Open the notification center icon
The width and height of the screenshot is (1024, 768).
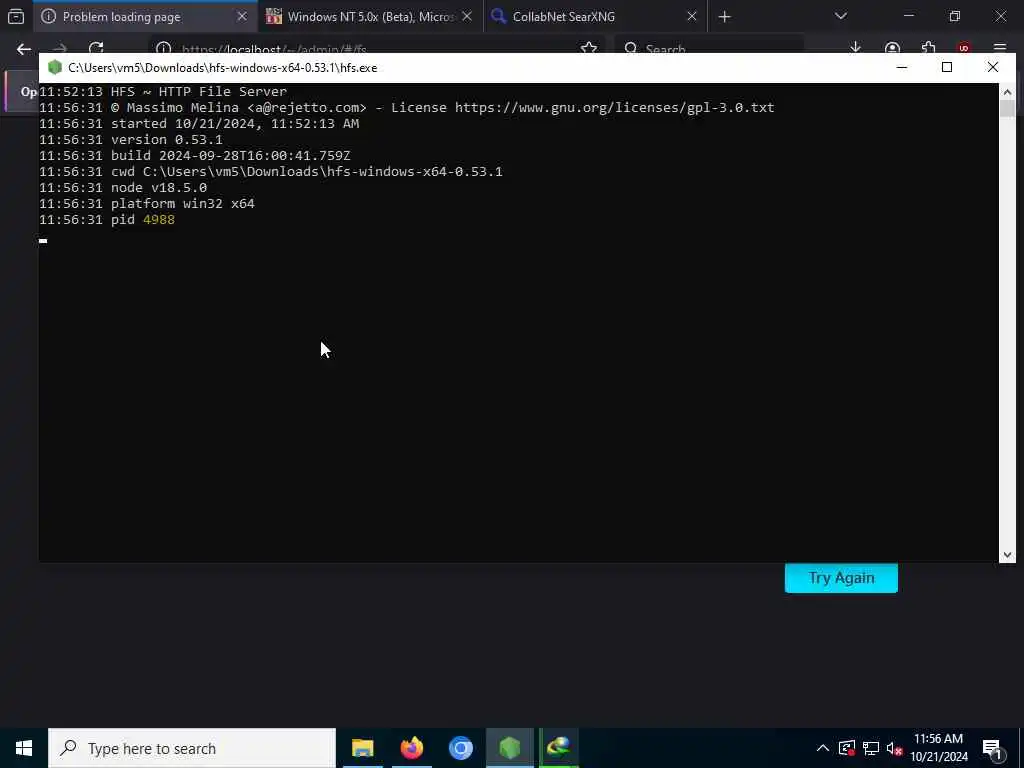(993, 748)
